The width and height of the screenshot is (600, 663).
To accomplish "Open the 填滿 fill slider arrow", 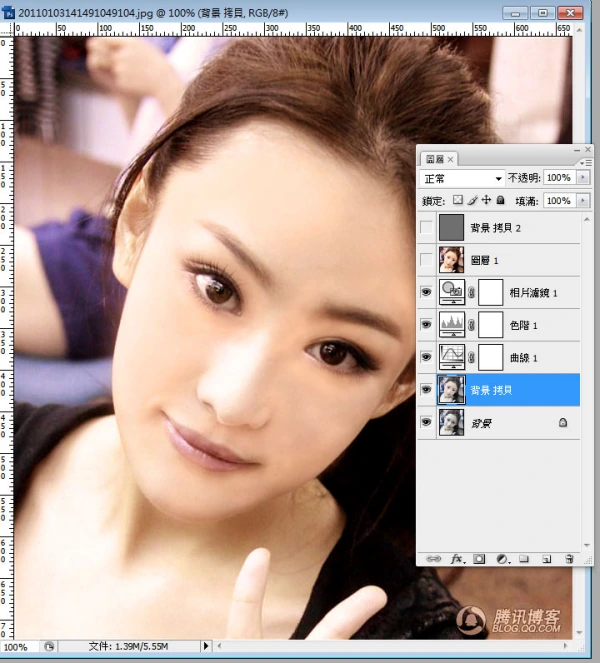I will [583, 200].
